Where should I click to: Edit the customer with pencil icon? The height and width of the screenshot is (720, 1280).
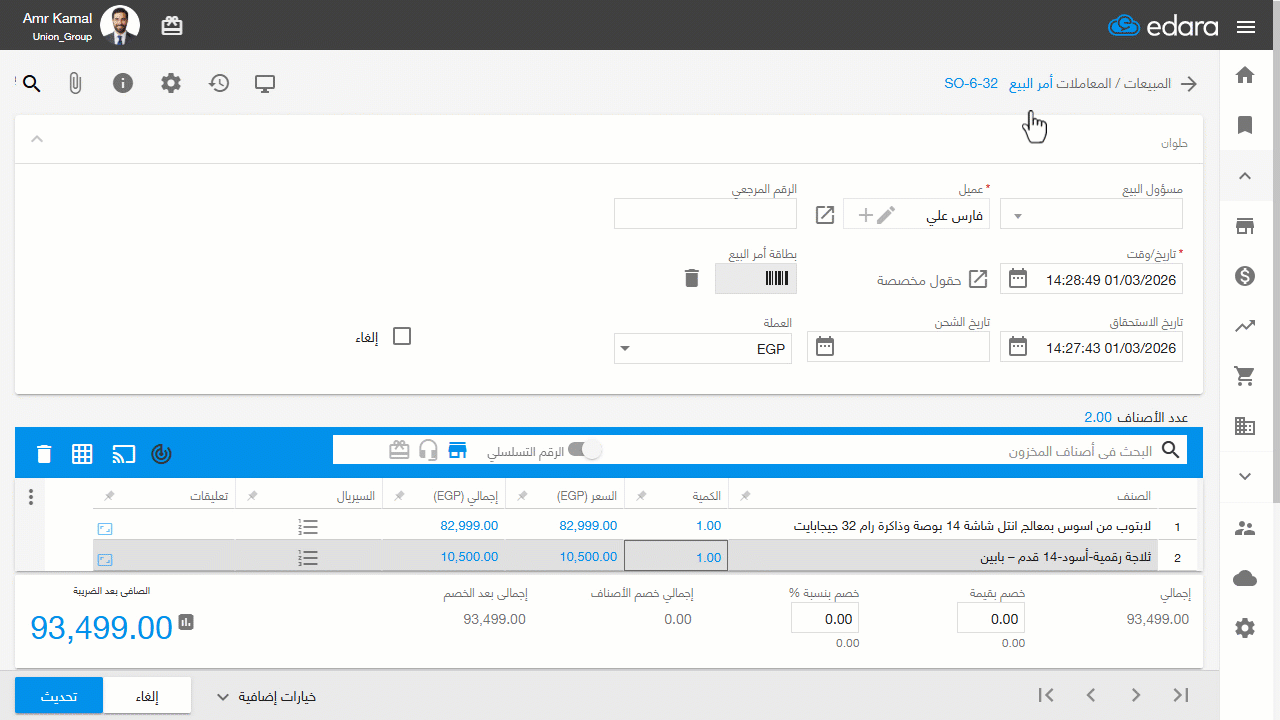coord(886,214)
